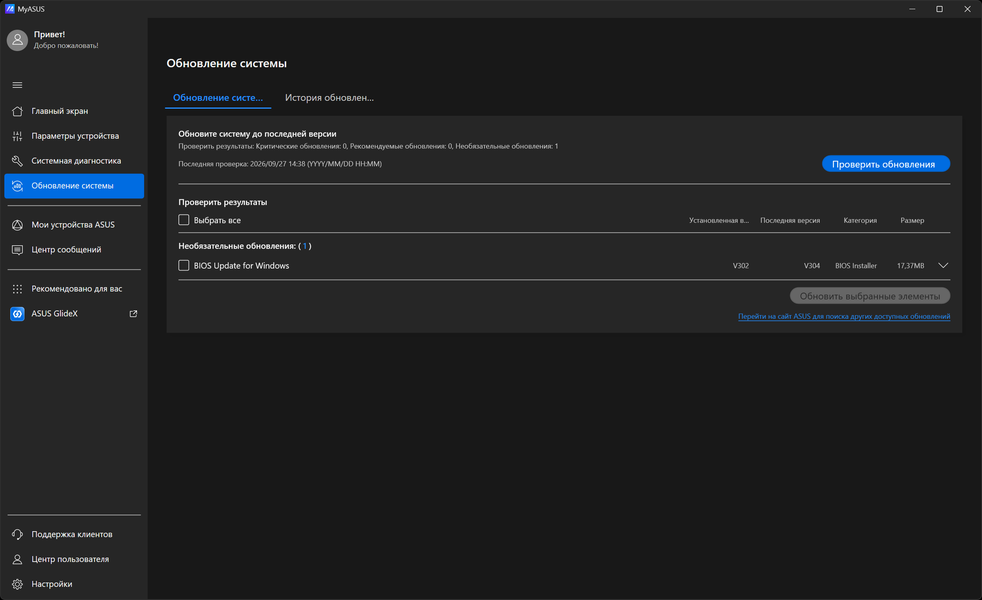The image size is (982, 600).
Task: Click the gear icon for Настройки
Action: (x=18, y=584)
